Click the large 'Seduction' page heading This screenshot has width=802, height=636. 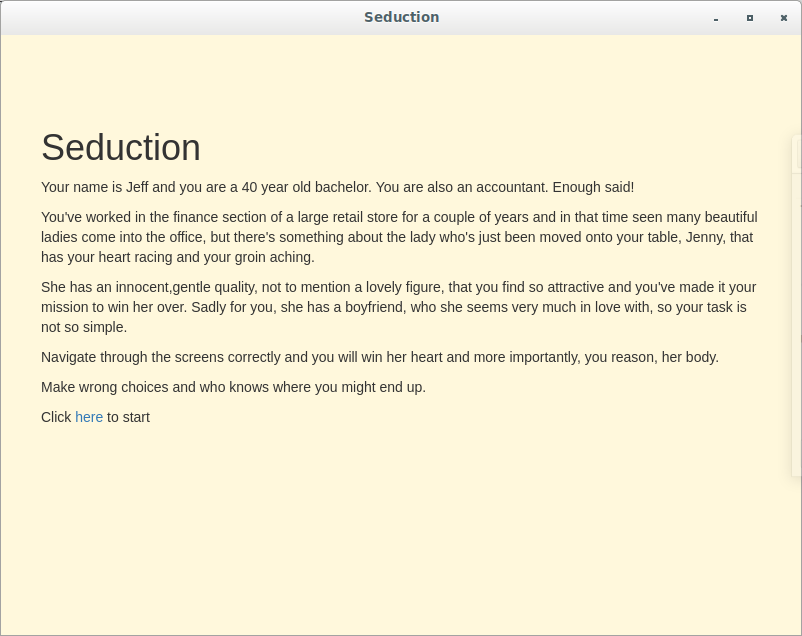point(121,147)
